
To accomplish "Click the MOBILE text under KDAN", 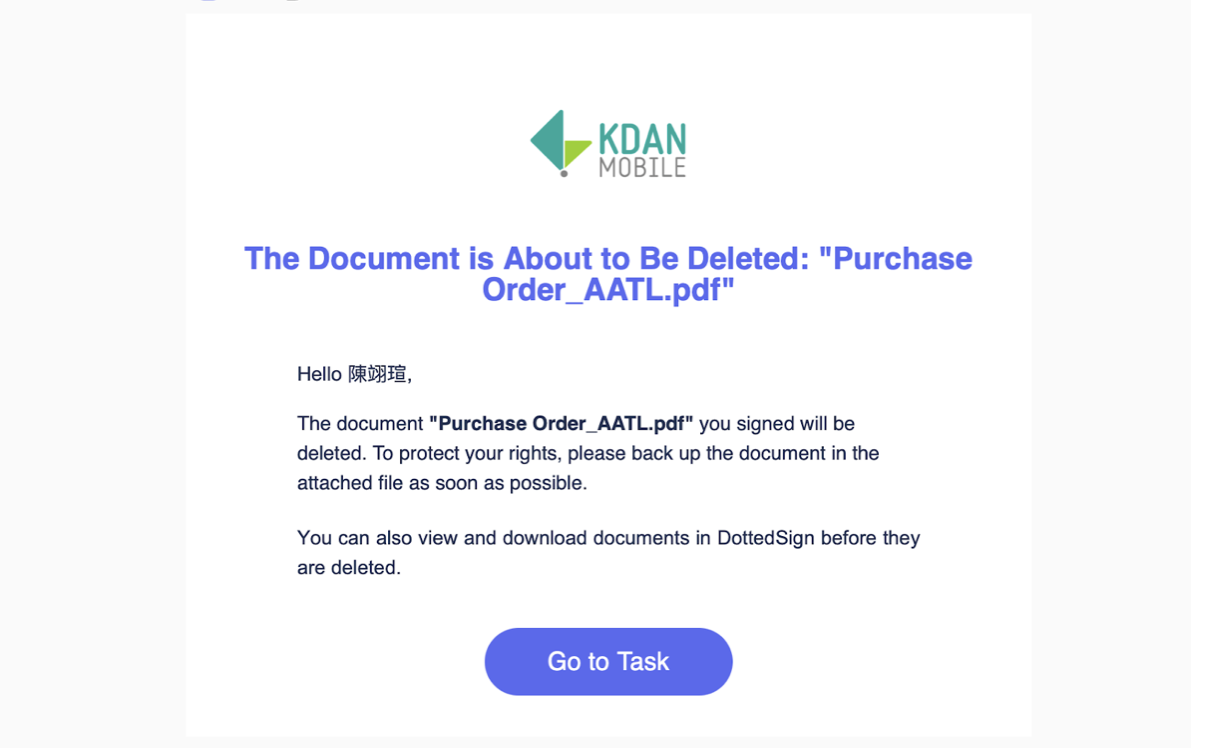I will [x=642, y=167].
